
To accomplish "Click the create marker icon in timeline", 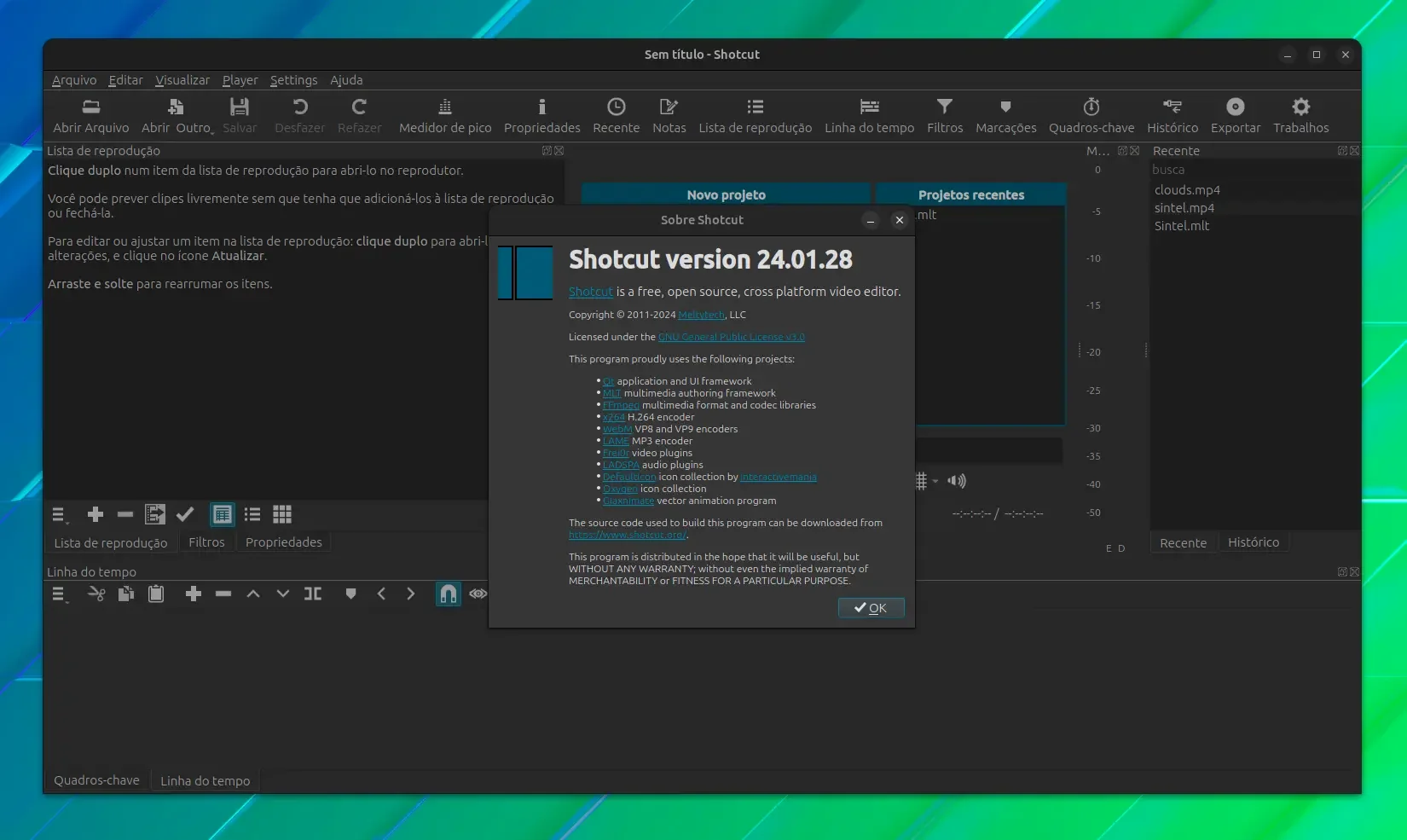I will point(350,594).
